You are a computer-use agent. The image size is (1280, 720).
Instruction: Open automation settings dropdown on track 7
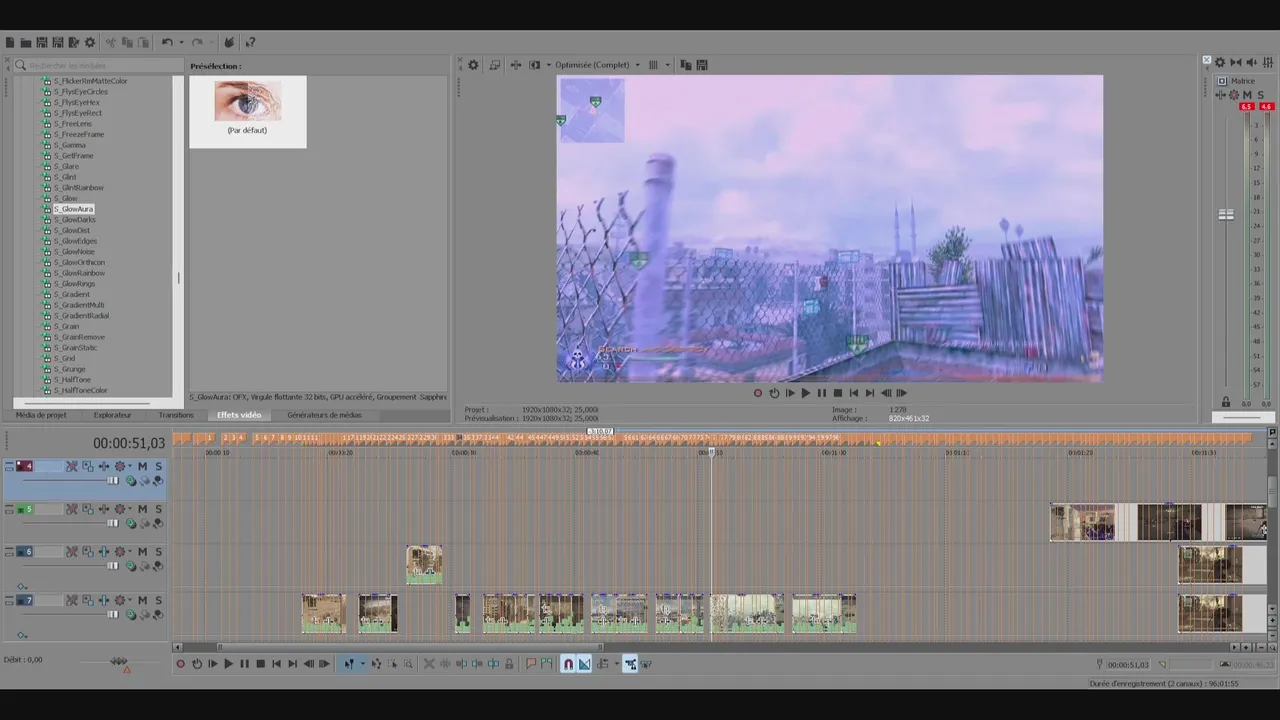(x=130, y=600)
